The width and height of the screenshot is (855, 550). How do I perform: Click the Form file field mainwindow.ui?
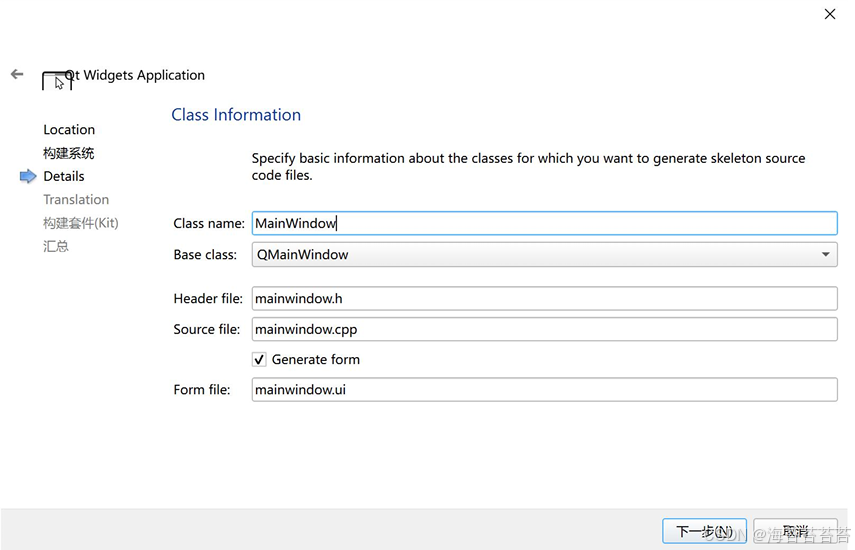tap(544, 390)
